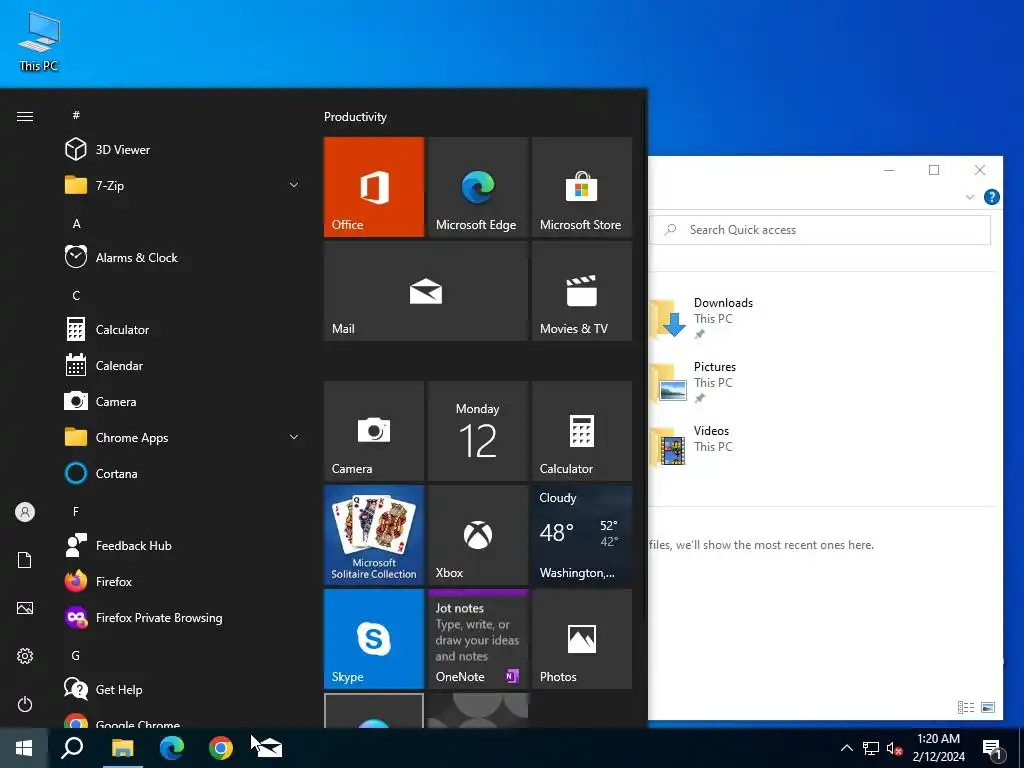
Task: Click the Office tile
Action: click(x=374, y=187)
